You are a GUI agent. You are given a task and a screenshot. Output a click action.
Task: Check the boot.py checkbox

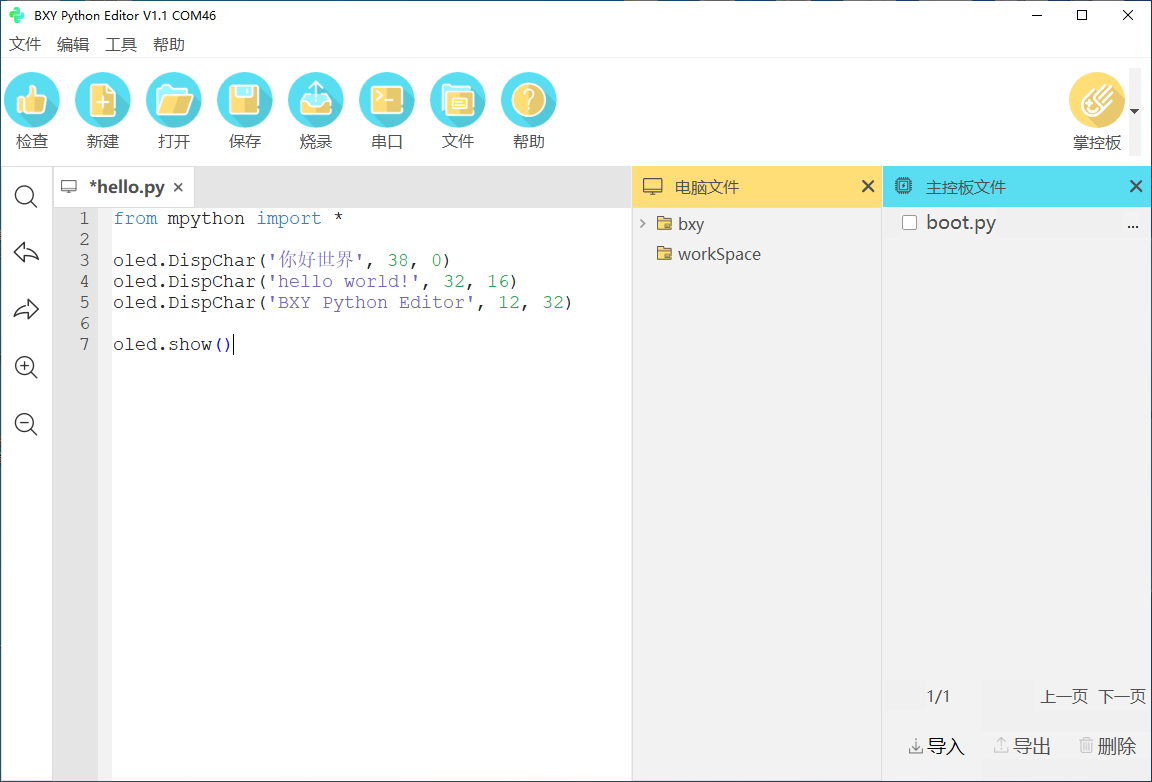[910, 223]
